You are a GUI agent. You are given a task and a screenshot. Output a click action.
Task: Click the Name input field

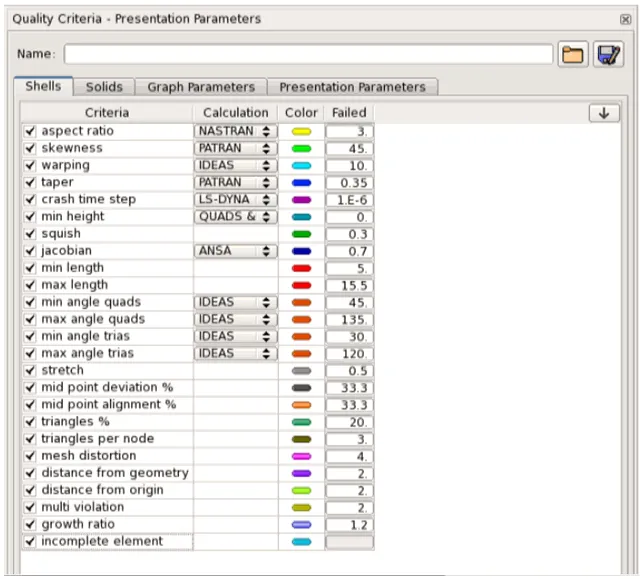click(308, 54)
